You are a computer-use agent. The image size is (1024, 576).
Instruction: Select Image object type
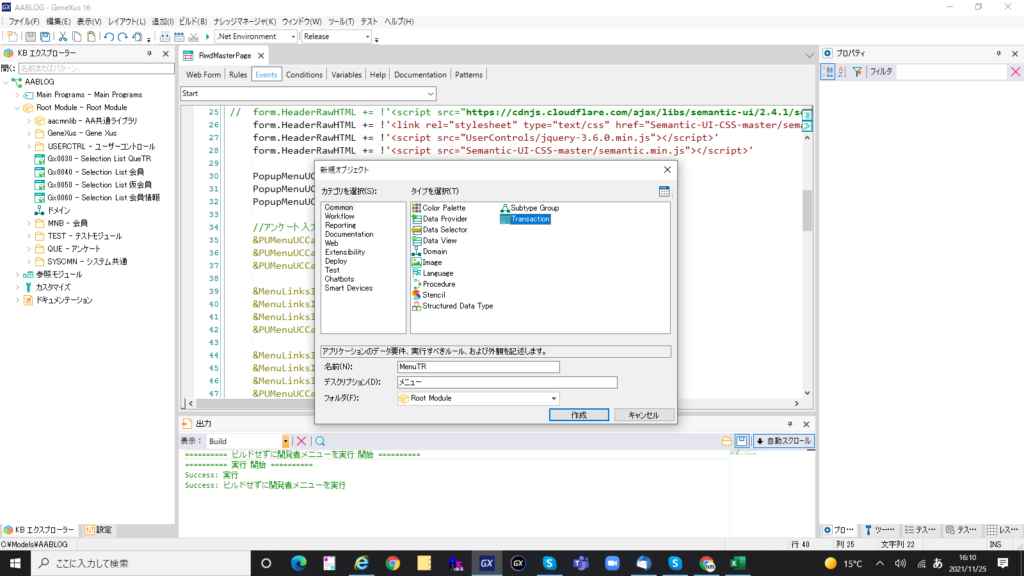(426, 263)
